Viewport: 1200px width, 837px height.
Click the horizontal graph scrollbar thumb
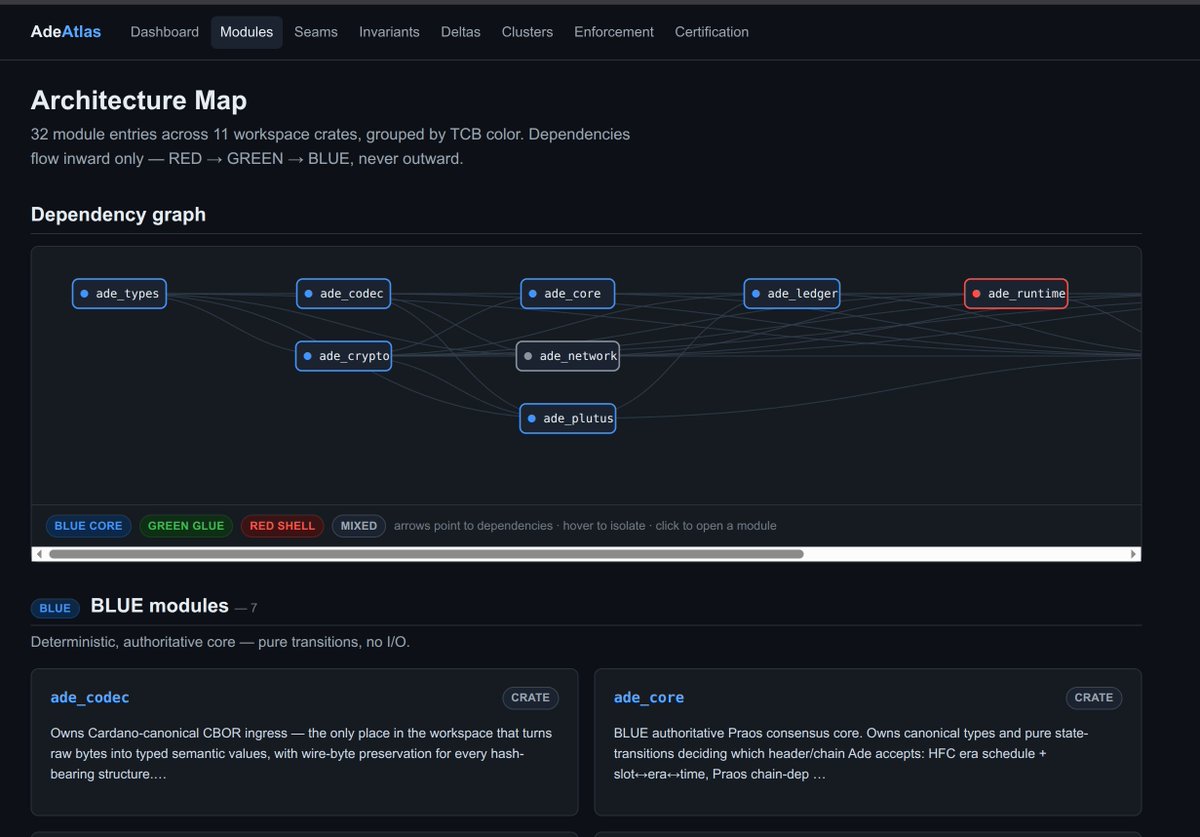[426, 554]
